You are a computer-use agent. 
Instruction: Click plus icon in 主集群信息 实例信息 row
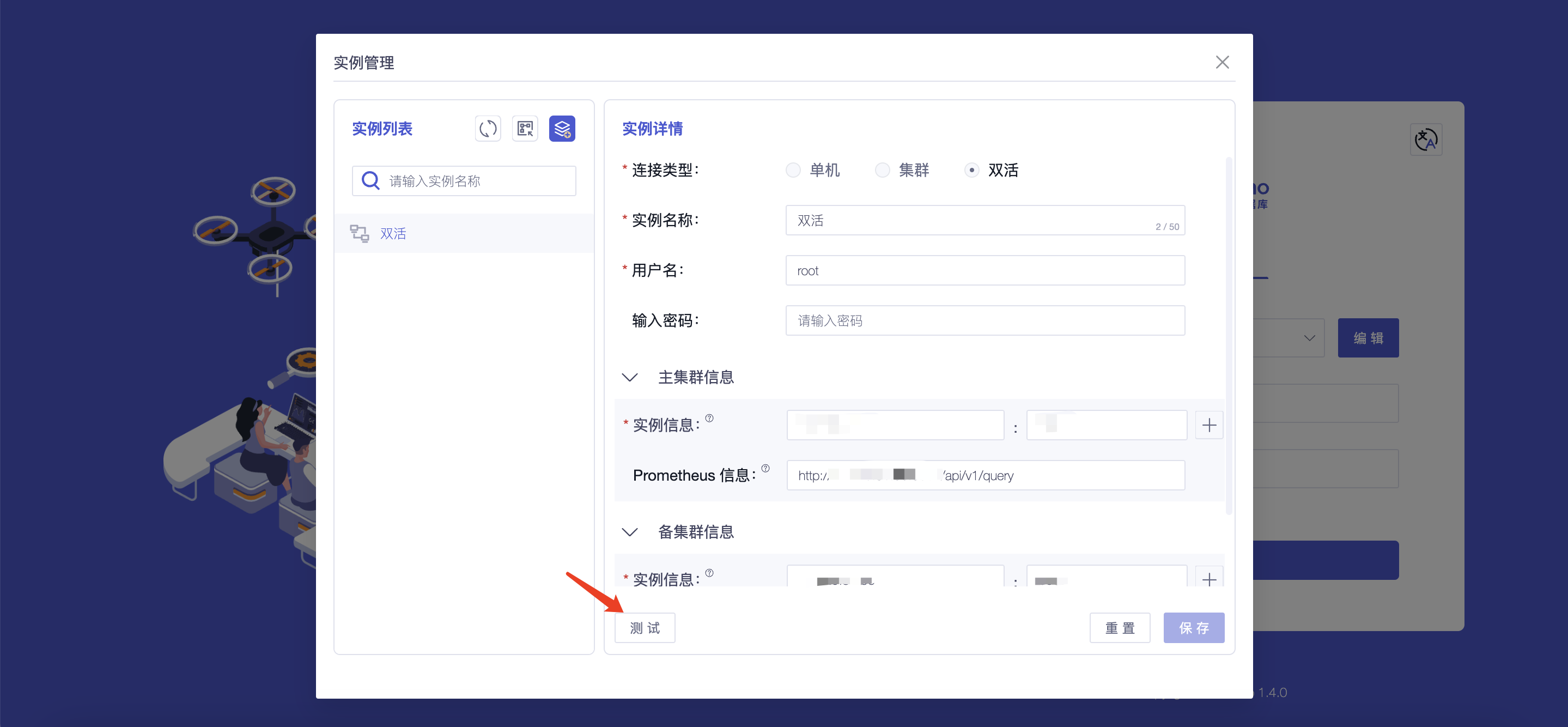(1209, 425)
